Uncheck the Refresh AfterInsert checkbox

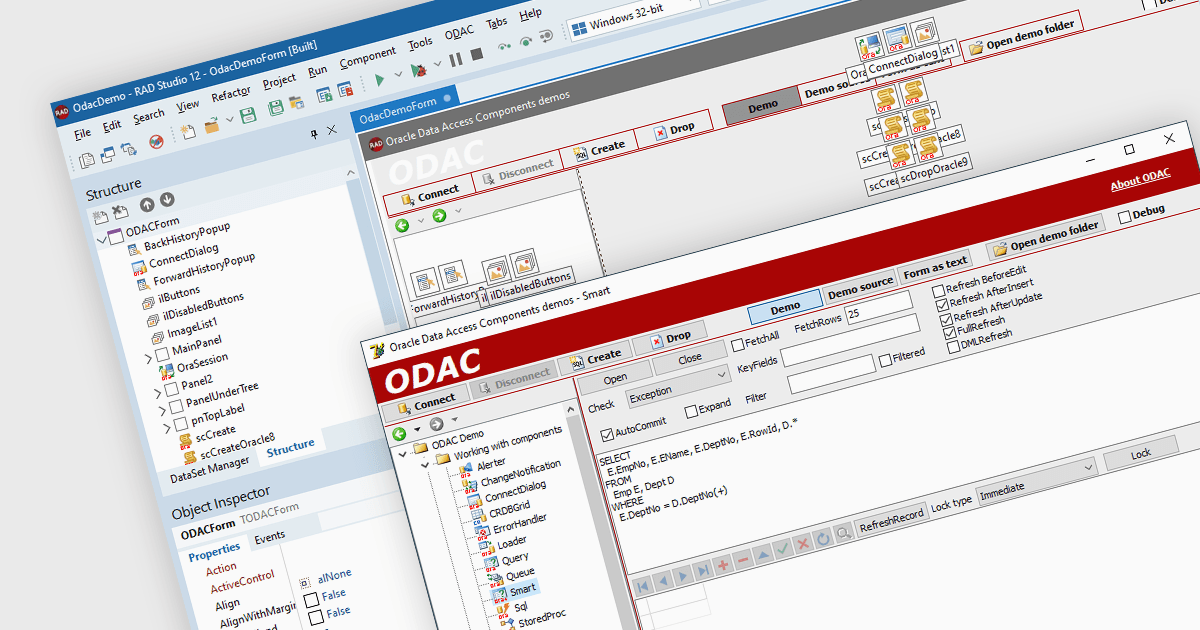point(943,305)
